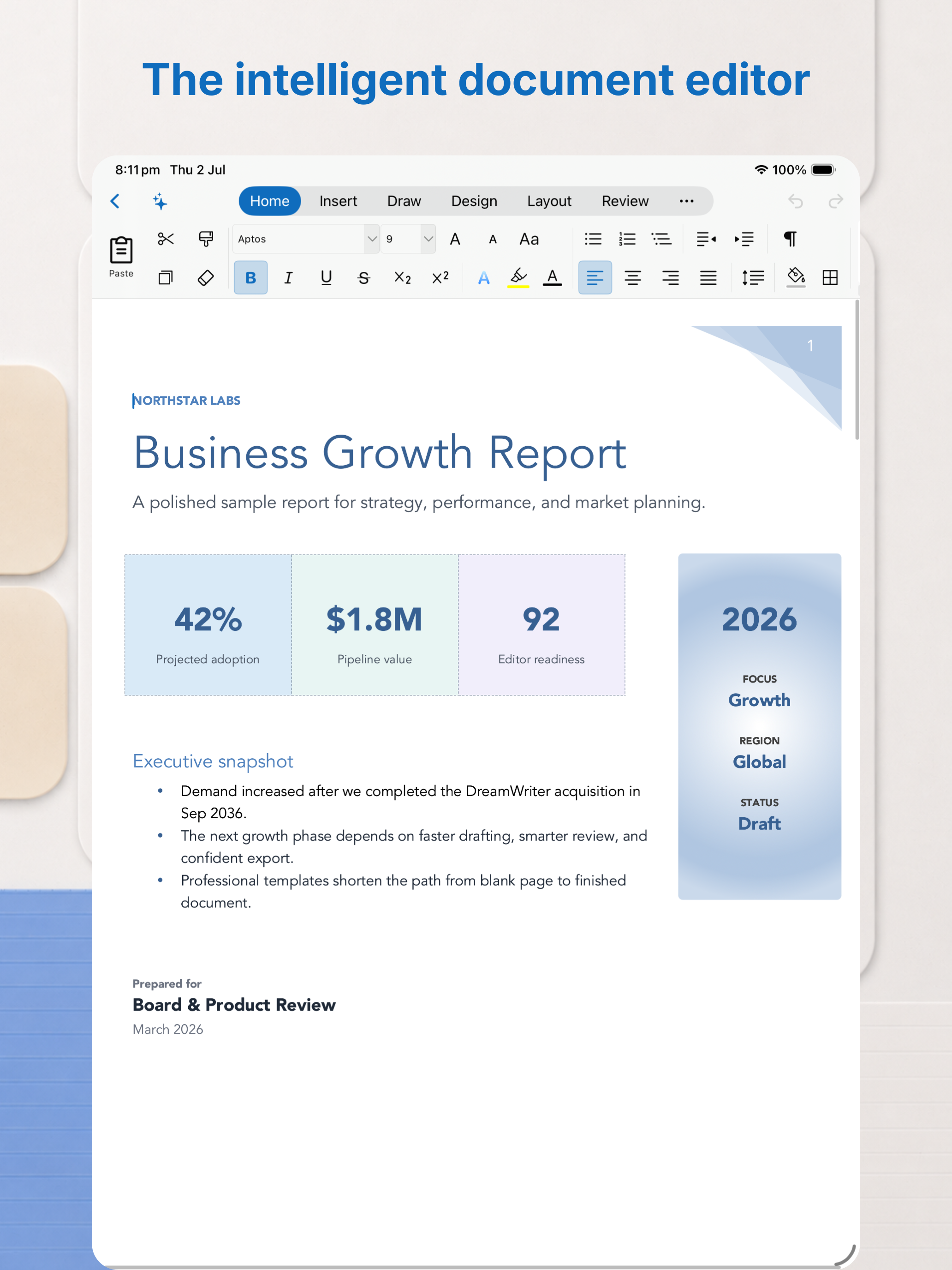Image resolution: width=952 pixels, height=1270 pixels.
Task: Copy using the duplicate pages icon
Action: [x=166, y=278]
